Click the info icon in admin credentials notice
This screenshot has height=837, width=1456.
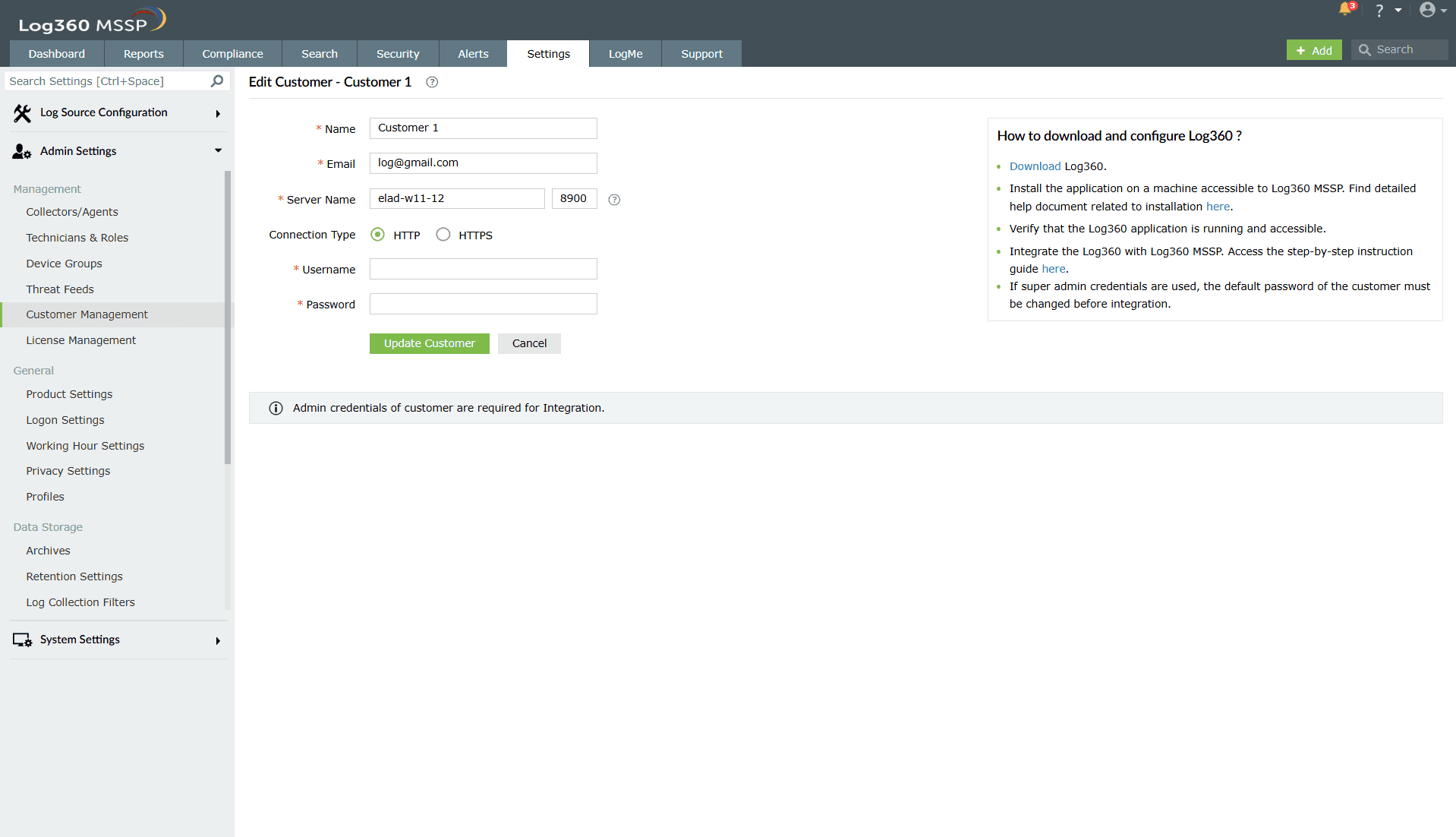click(x=276, y=409)
